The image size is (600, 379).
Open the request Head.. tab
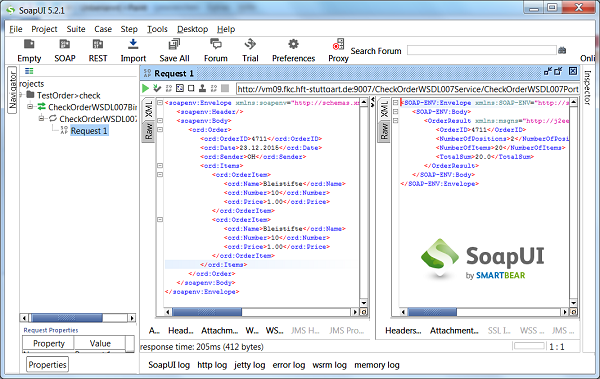181,330
